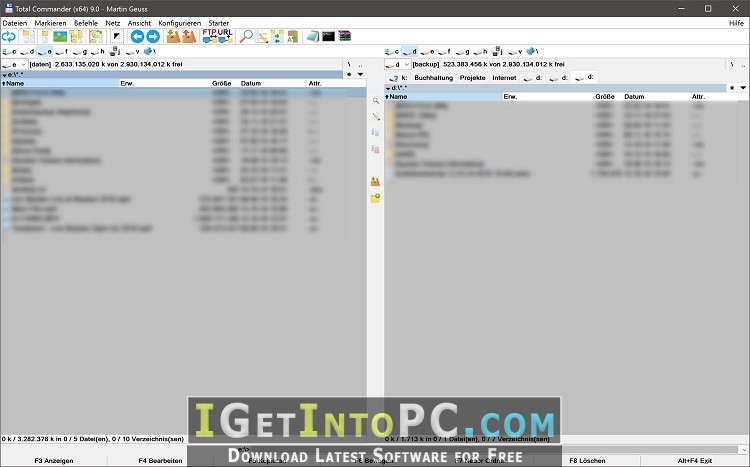The height and width of the screenshot is (467, 750).
Task: Select drive e in the right drive bar
Action: point(427,51)
